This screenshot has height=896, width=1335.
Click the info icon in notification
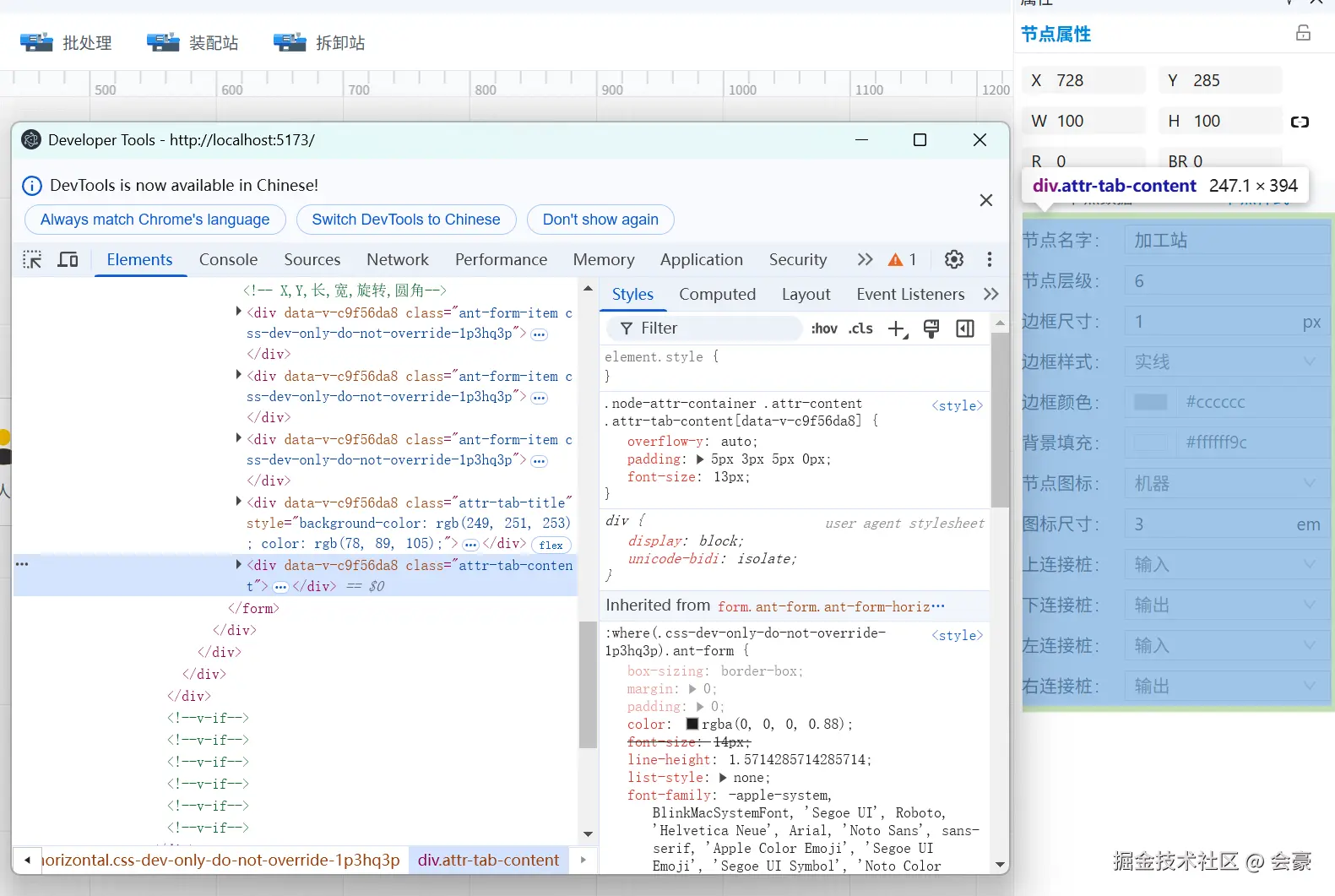31,186
